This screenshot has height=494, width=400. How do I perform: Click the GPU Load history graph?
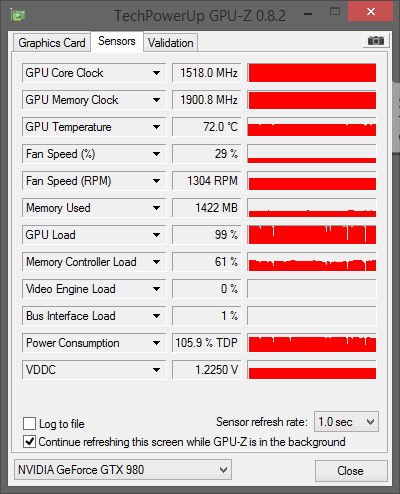312,235
